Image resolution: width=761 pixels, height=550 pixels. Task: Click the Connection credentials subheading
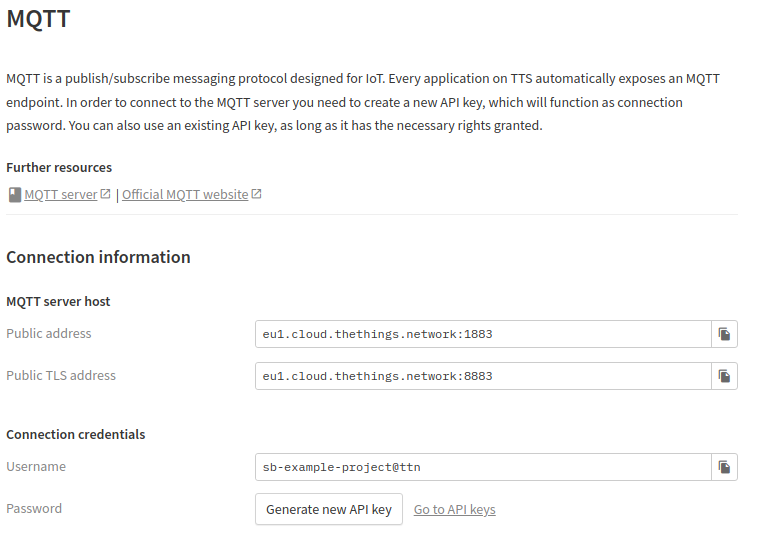point(76,435)
